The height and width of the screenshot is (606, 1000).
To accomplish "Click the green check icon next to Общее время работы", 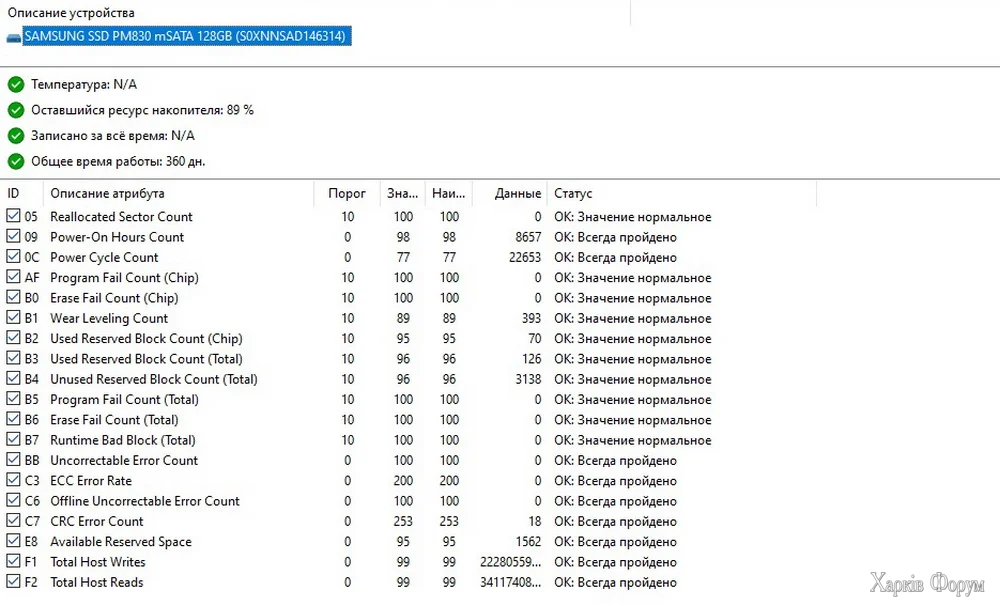I will point(16,161).
